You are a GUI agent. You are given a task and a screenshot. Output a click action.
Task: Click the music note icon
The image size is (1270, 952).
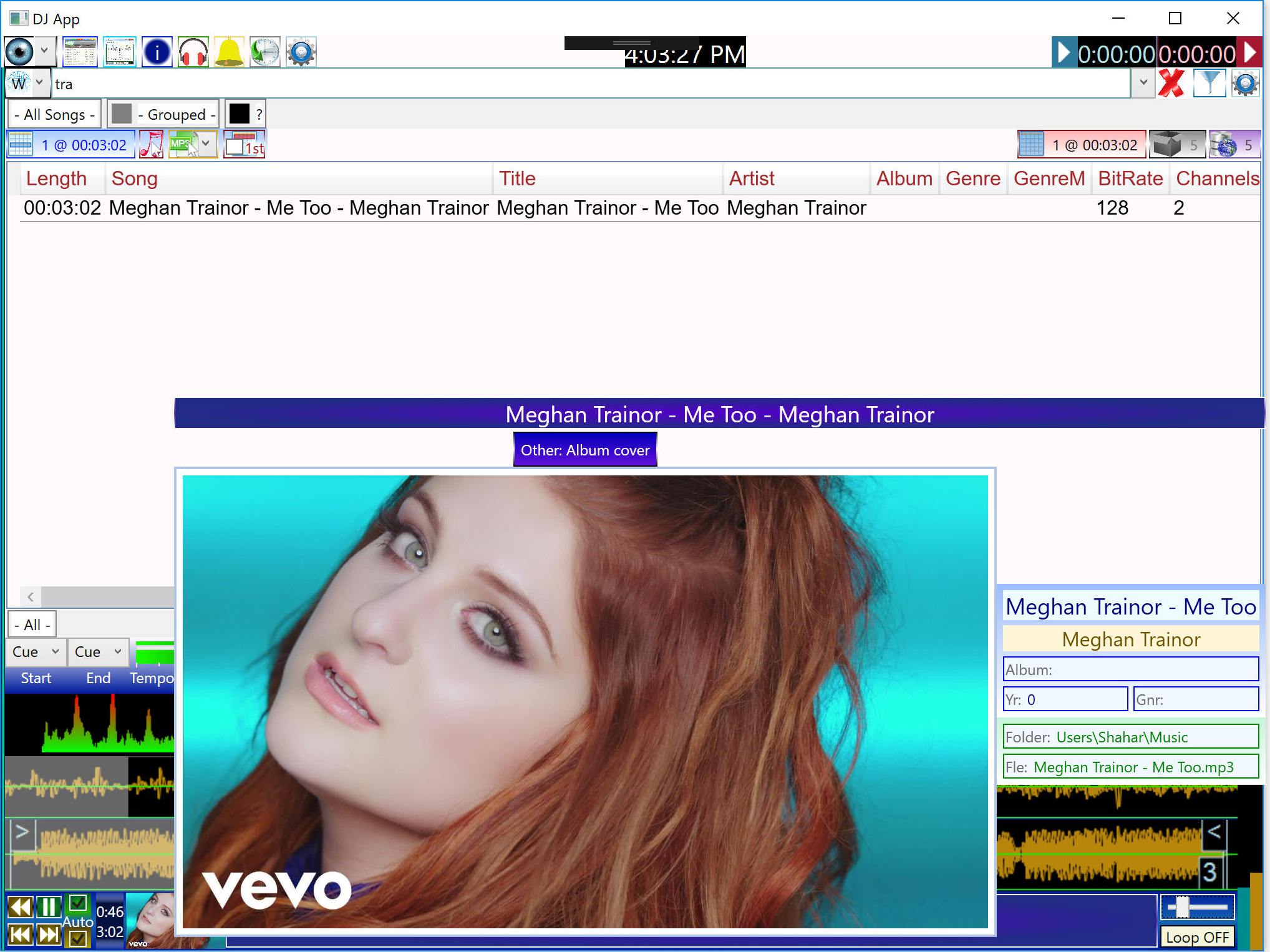point(151,145)
